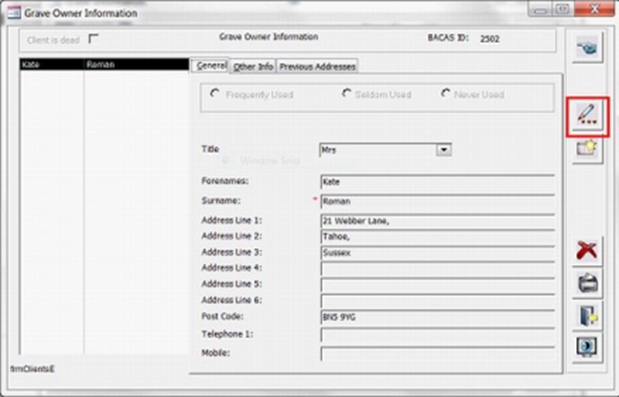
Task: Click the new record sparkle icon
Action: [x=587, y=149]
